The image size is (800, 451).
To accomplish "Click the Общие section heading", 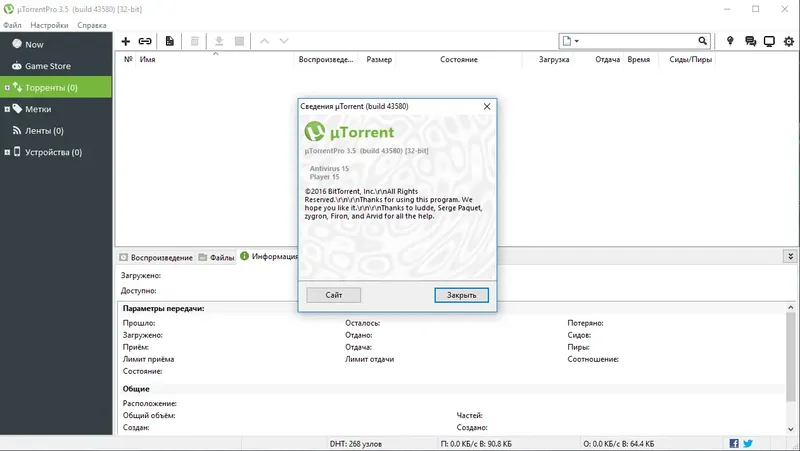I will click(x=136, y=389).
